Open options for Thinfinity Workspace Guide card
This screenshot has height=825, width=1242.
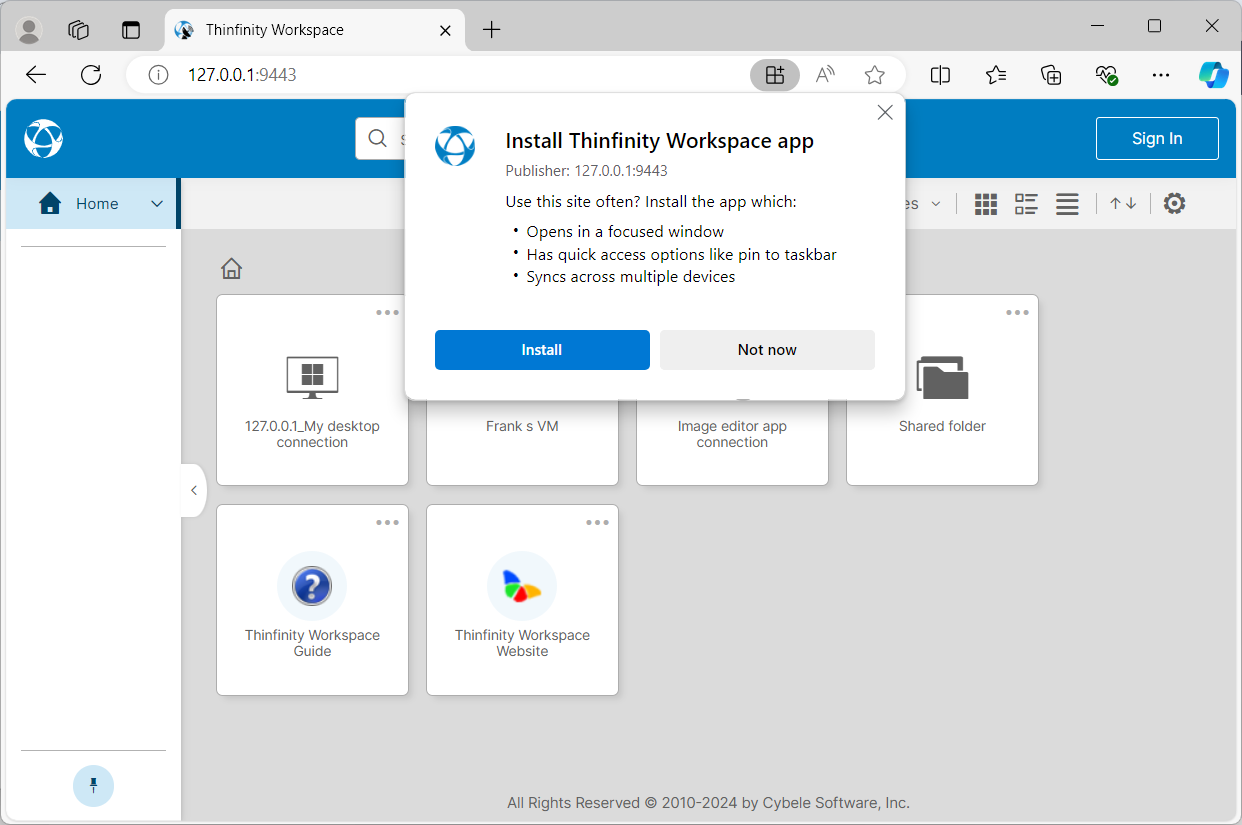(x=387, y=523)
